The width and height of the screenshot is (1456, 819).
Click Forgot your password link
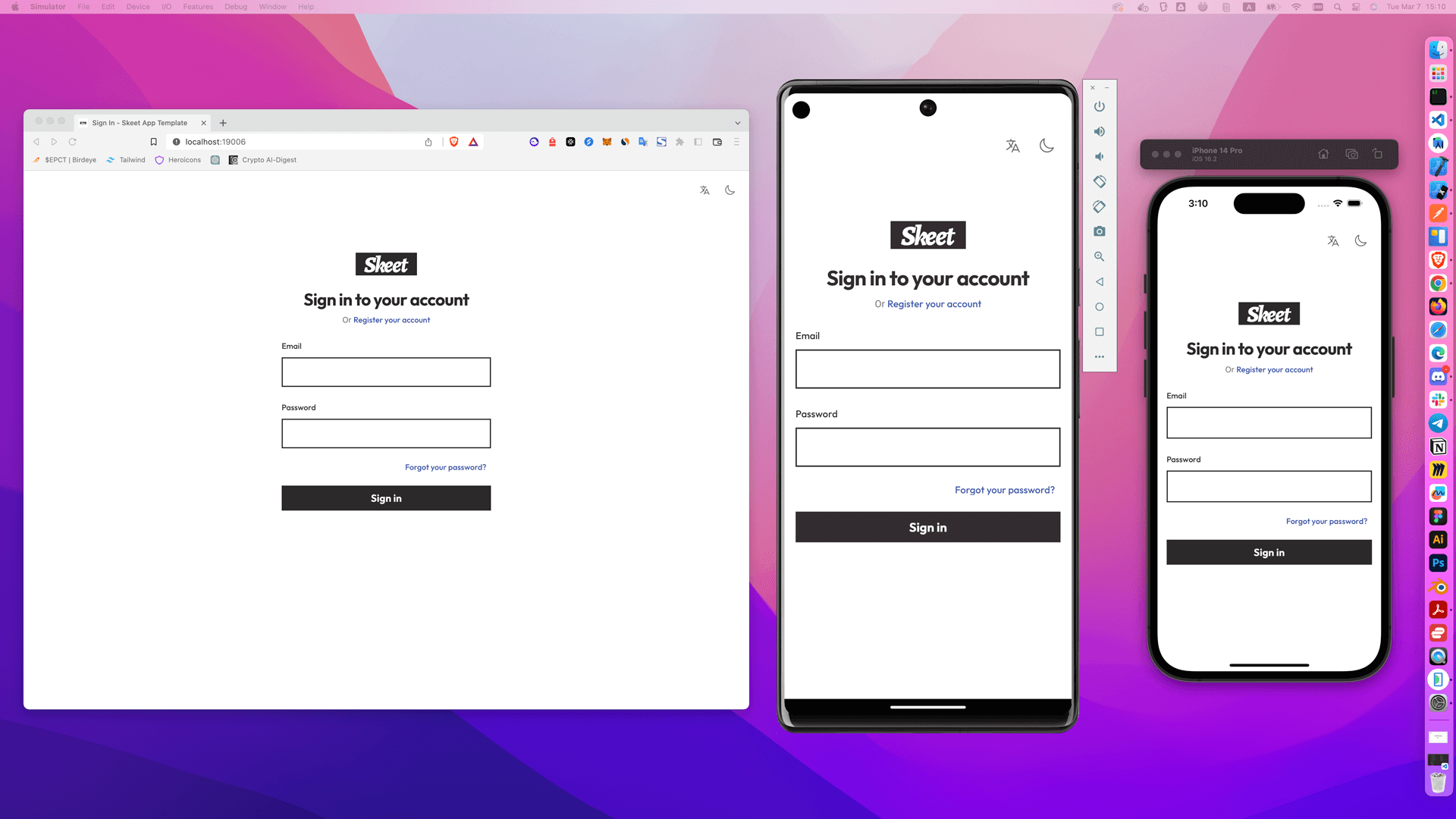click(445, 467)
